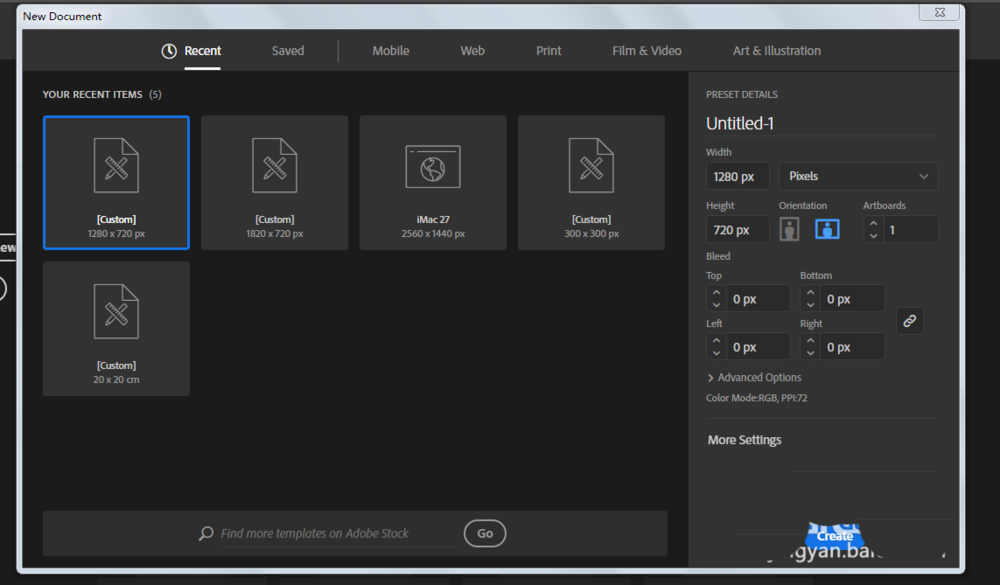This screenshot has height=585, width=1000.
Task: Open the Pixels units dropdown
Action: (x=858, y=176)
